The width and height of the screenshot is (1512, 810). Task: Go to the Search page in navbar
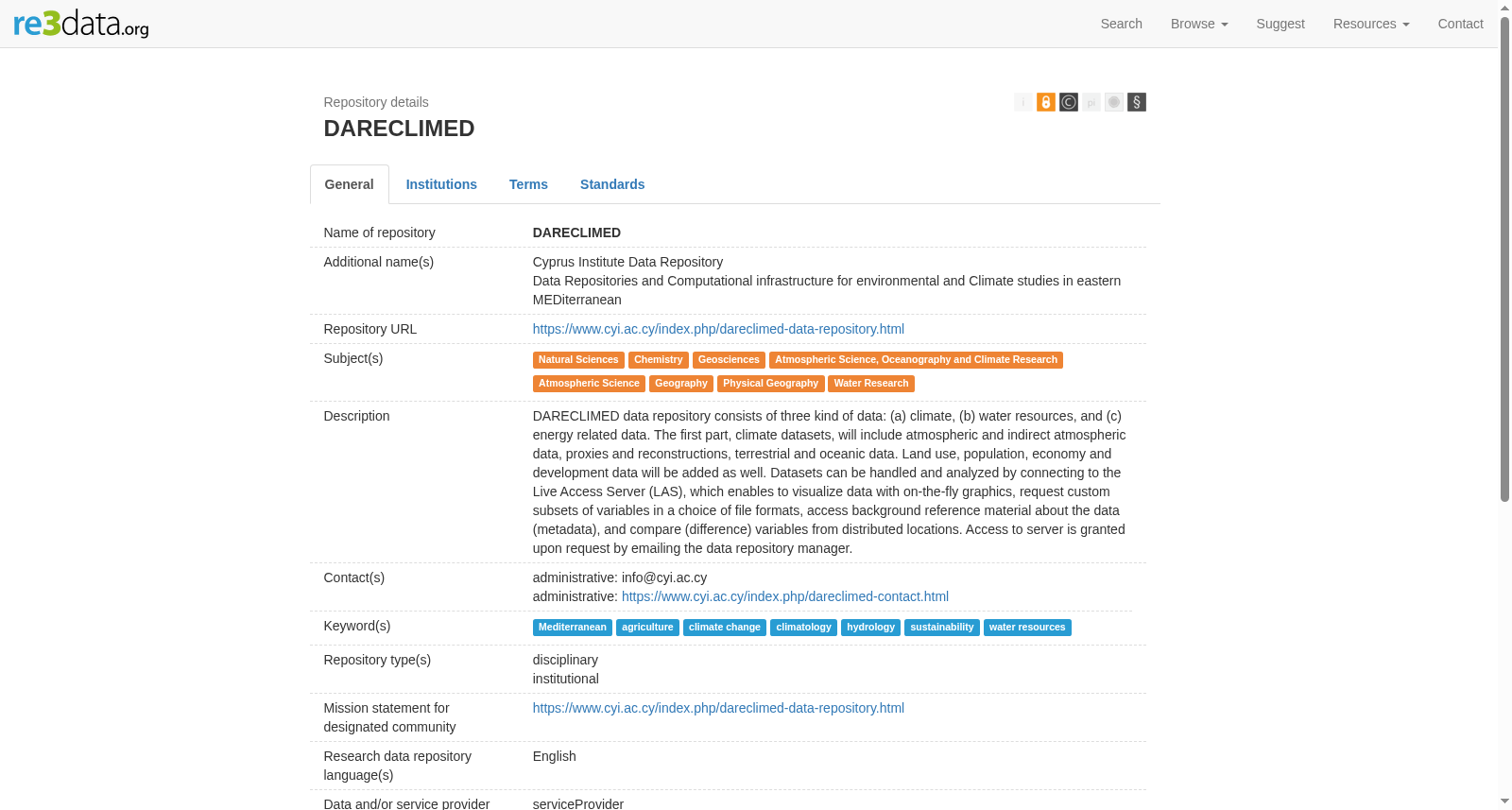click(x=1121, y=24)
